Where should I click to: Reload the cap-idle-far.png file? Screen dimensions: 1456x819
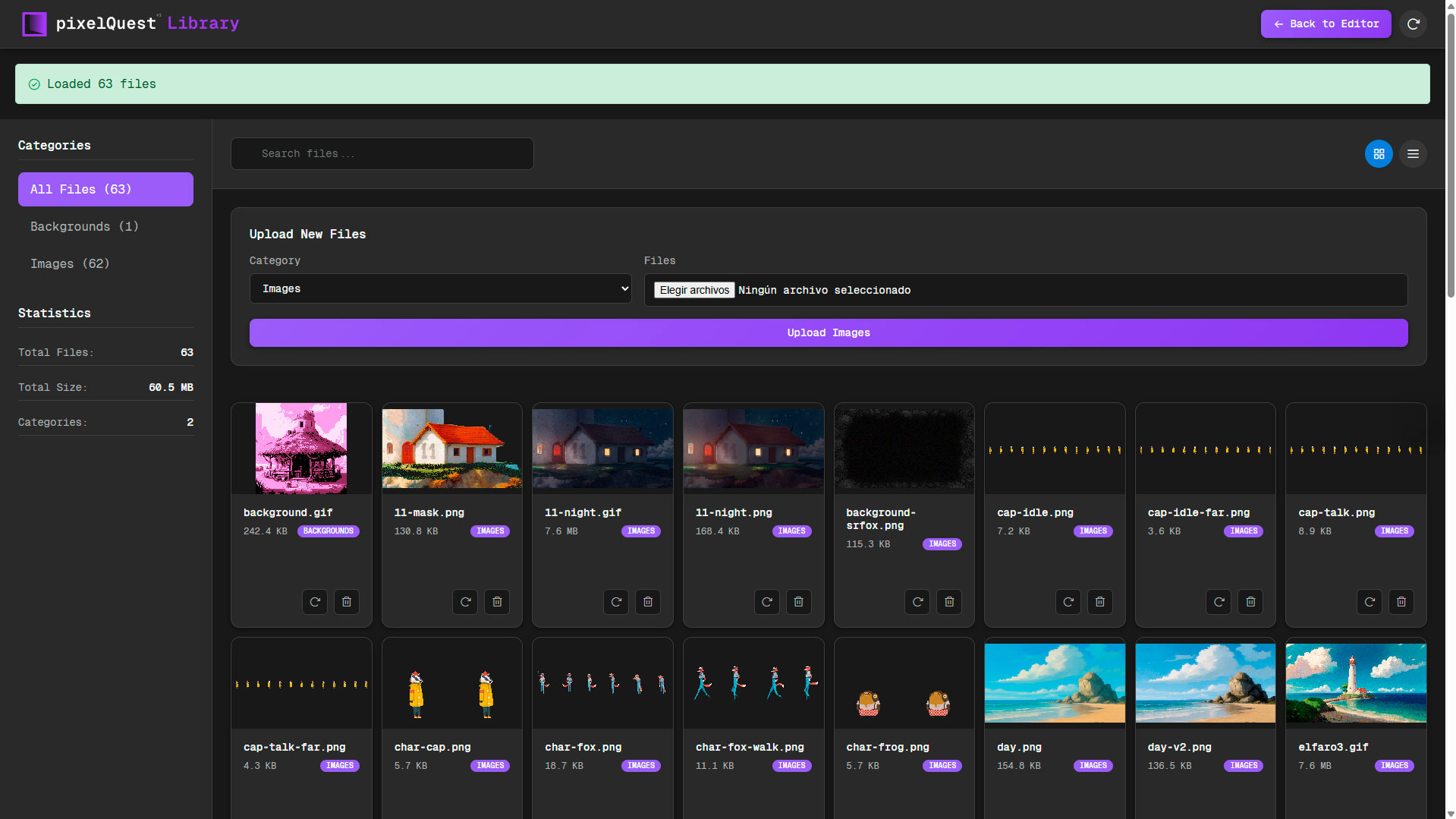1218,602
